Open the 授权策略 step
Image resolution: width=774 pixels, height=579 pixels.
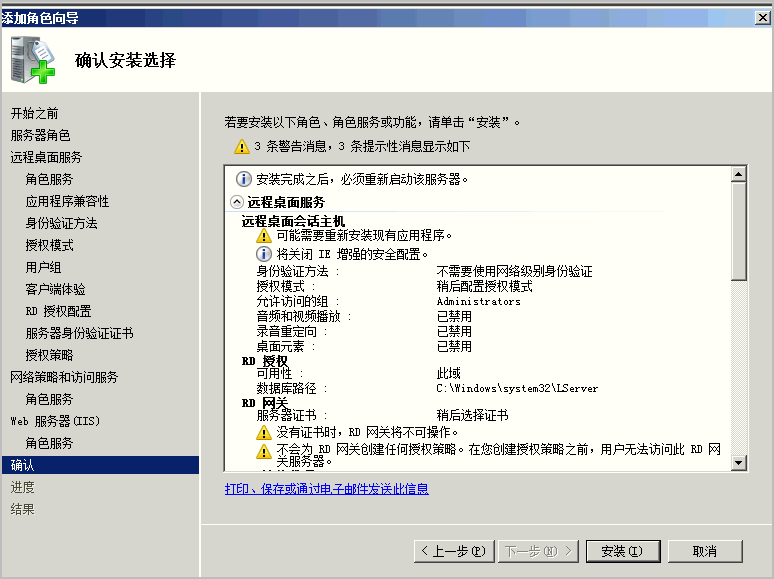pyautogui.click(x=49, y=355)
